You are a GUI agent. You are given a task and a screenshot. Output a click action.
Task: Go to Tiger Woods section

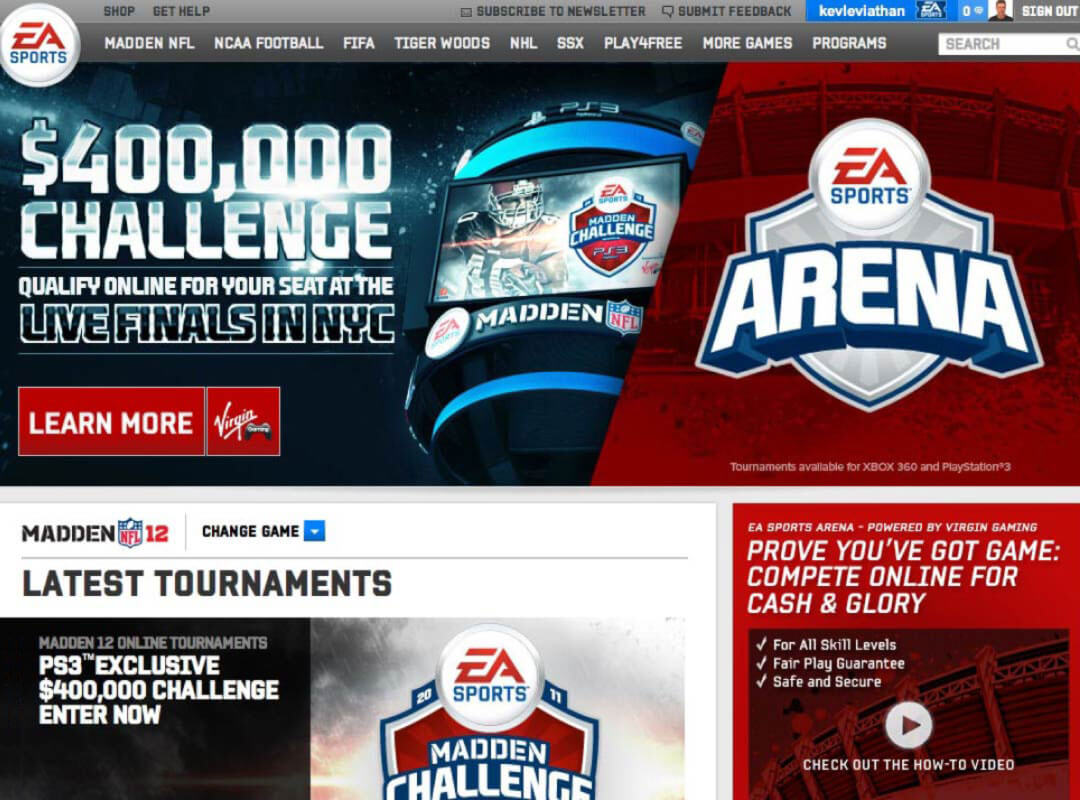(x=441, y=43)
